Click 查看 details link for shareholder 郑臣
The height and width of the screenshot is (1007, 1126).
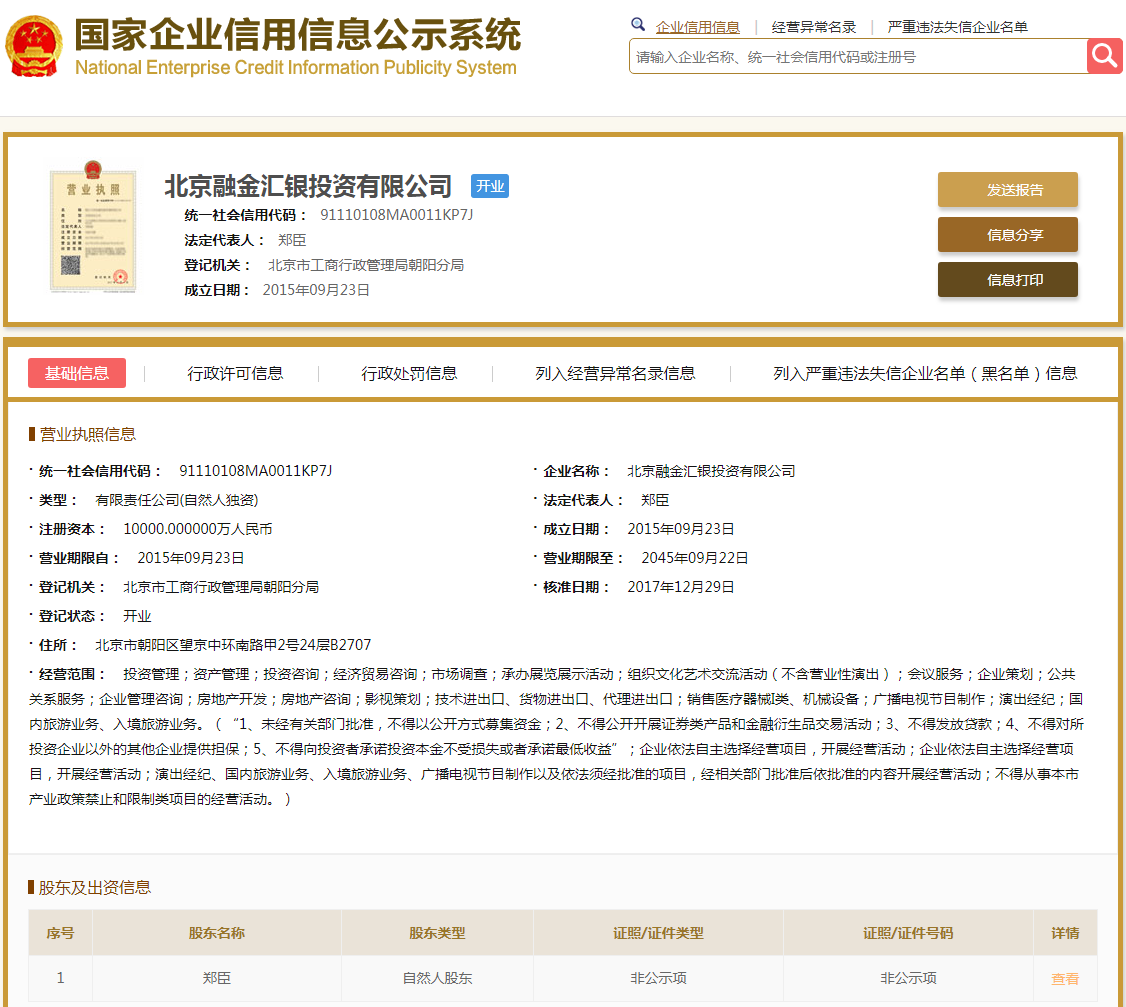(1065, 979)
